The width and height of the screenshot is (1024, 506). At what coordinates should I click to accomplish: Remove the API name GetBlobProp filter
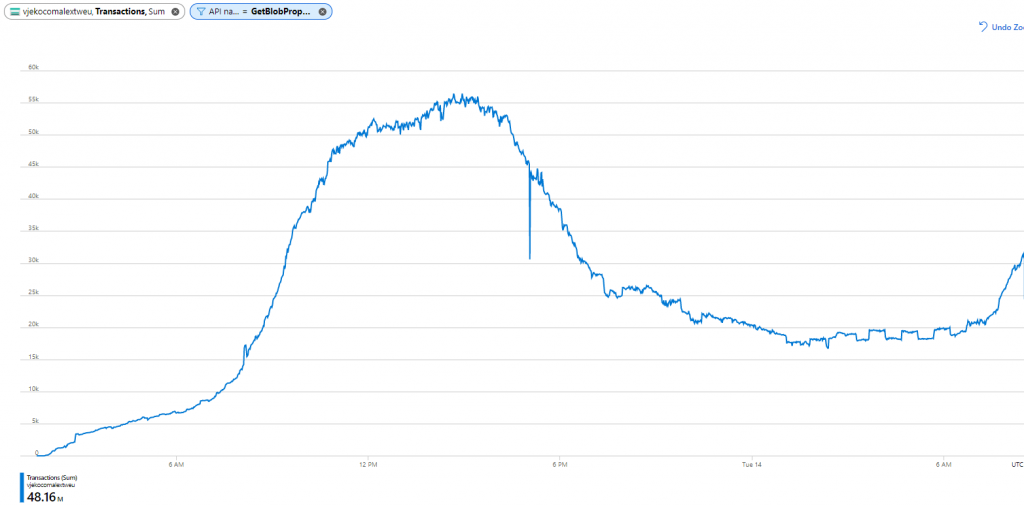click(322, 12)
